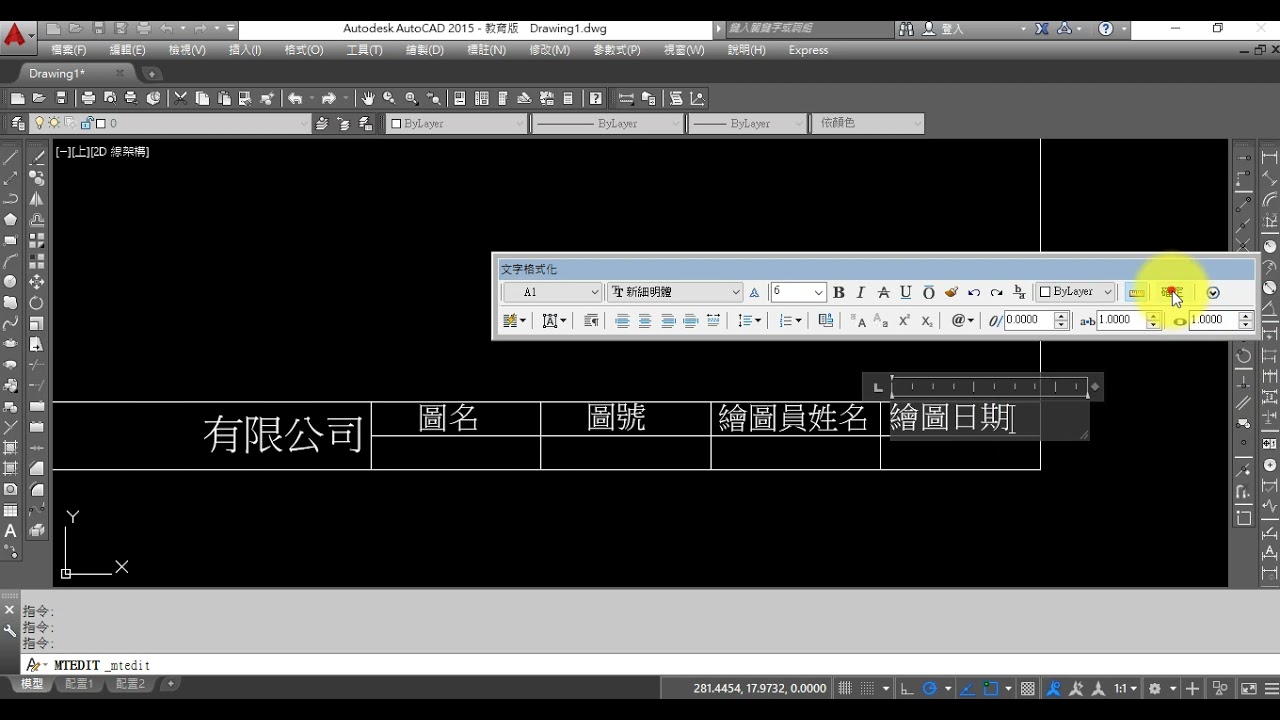Toggle Bold in the text formatting toolbar

pos(839,292)
